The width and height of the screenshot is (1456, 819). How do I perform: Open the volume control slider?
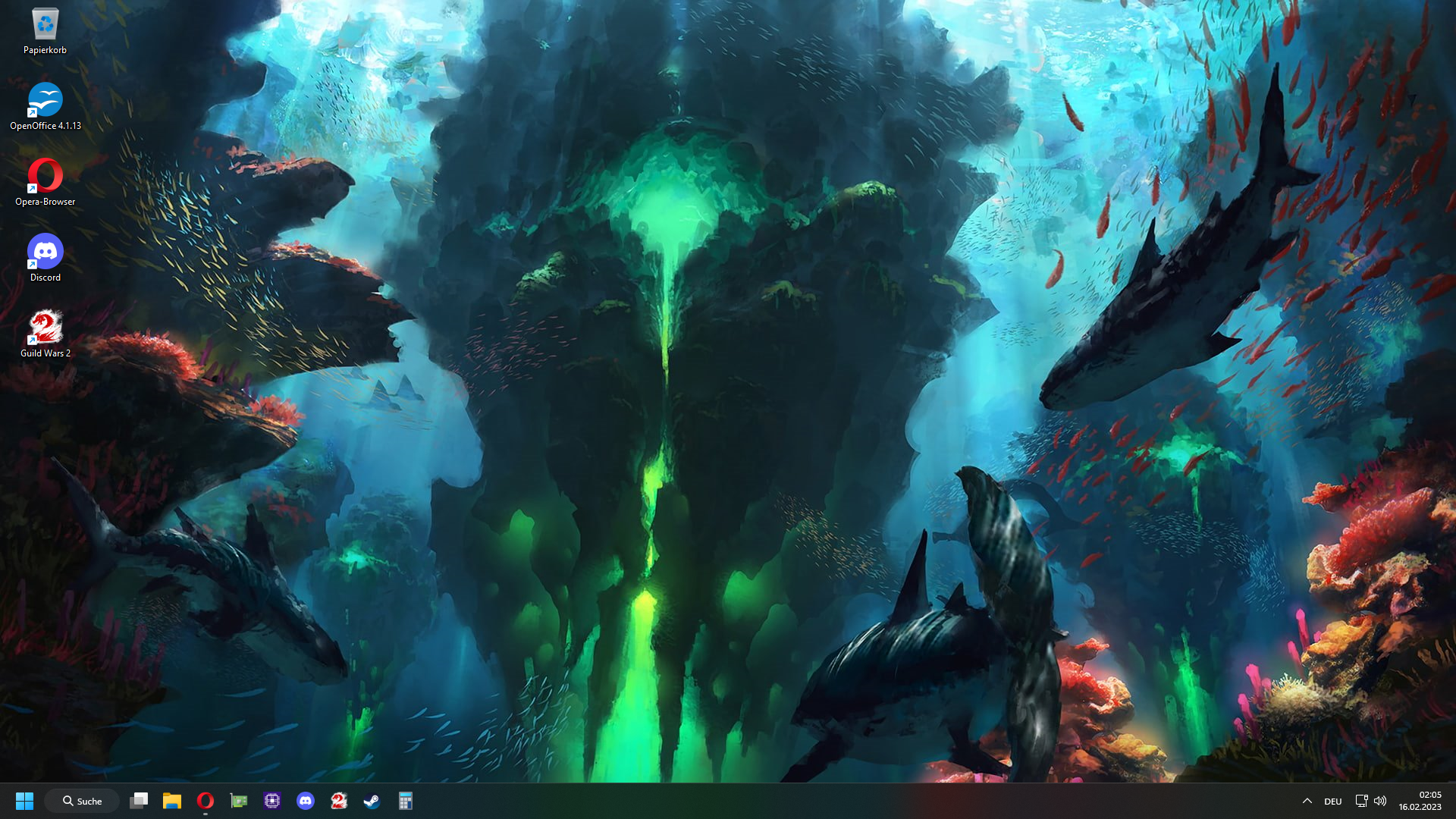click(1380, 801)
